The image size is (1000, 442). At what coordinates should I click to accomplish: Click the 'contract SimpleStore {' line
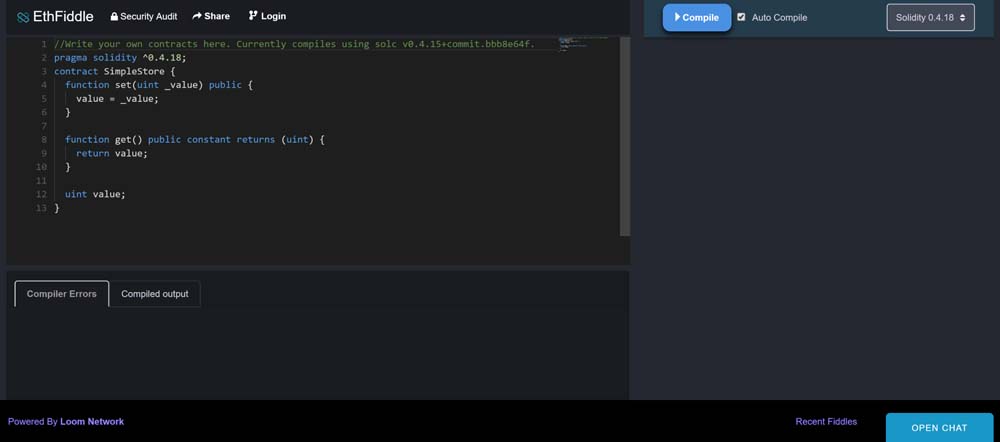(115, 71)
